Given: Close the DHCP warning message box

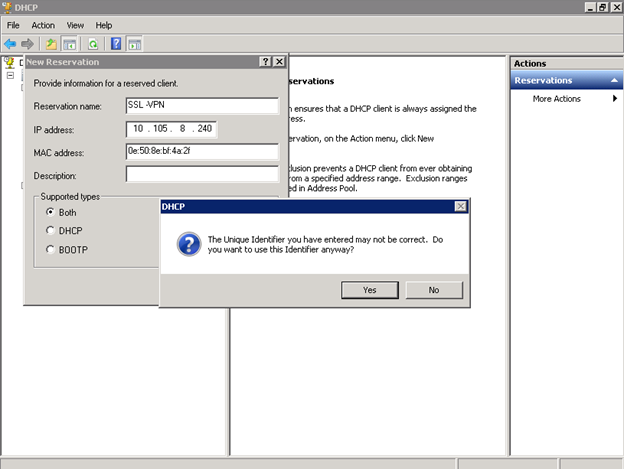Looking at the screenshot, I should click(x=460, y=206).
